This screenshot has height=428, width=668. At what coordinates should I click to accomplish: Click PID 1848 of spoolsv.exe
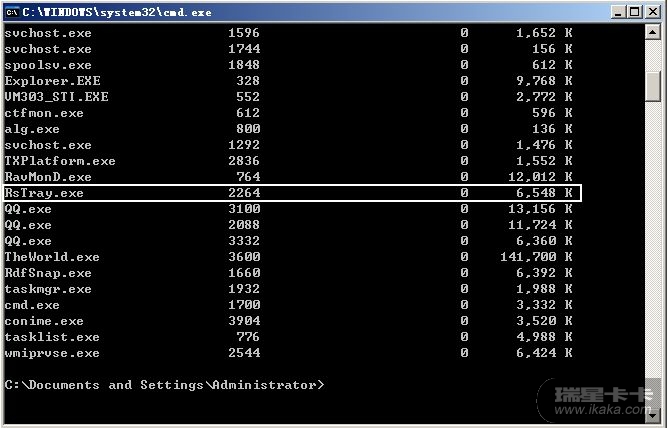tap(244, 65)
